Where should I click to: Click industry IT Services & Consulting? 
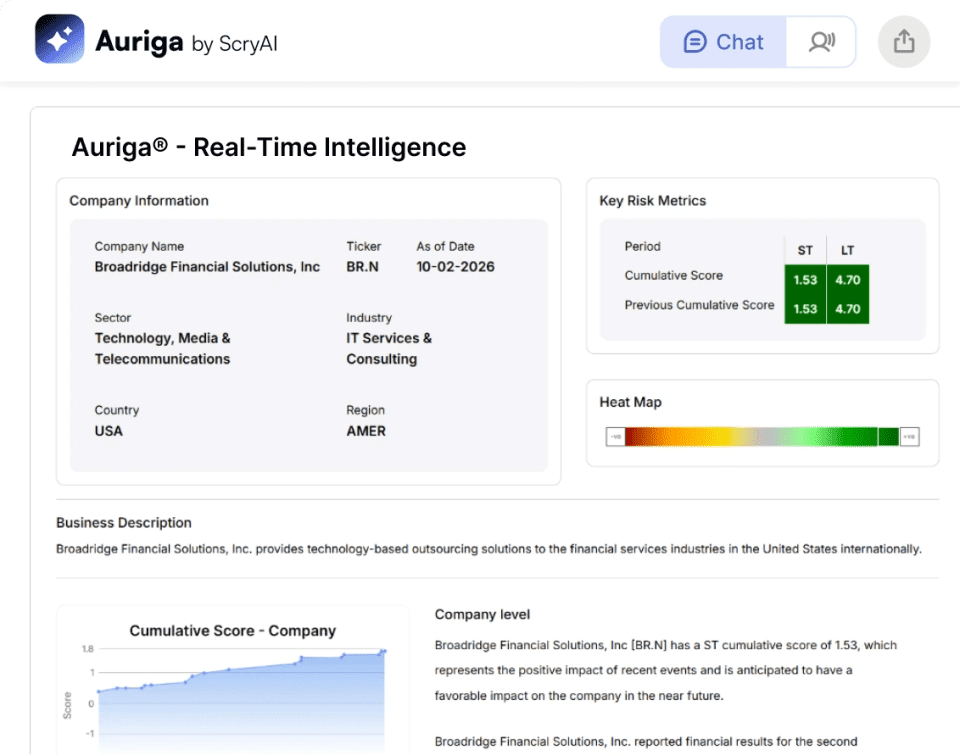point(389,348)
